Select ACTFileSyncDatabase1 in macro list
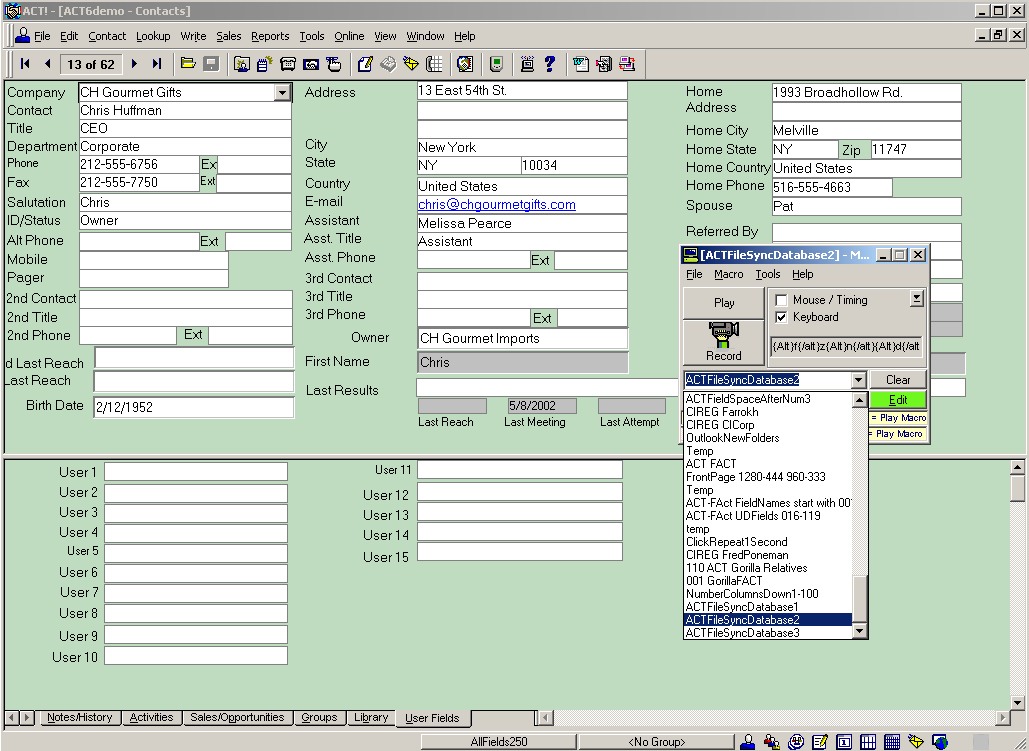The width and height of the screenshot is (1029, 751). [x=768, y=607]
